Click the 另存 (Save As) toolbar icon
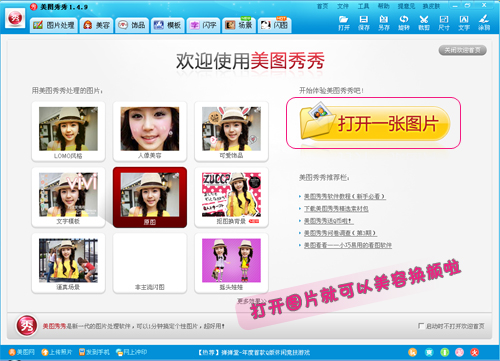Viewport: 500px width, 361px height. [x=384, y=23]
